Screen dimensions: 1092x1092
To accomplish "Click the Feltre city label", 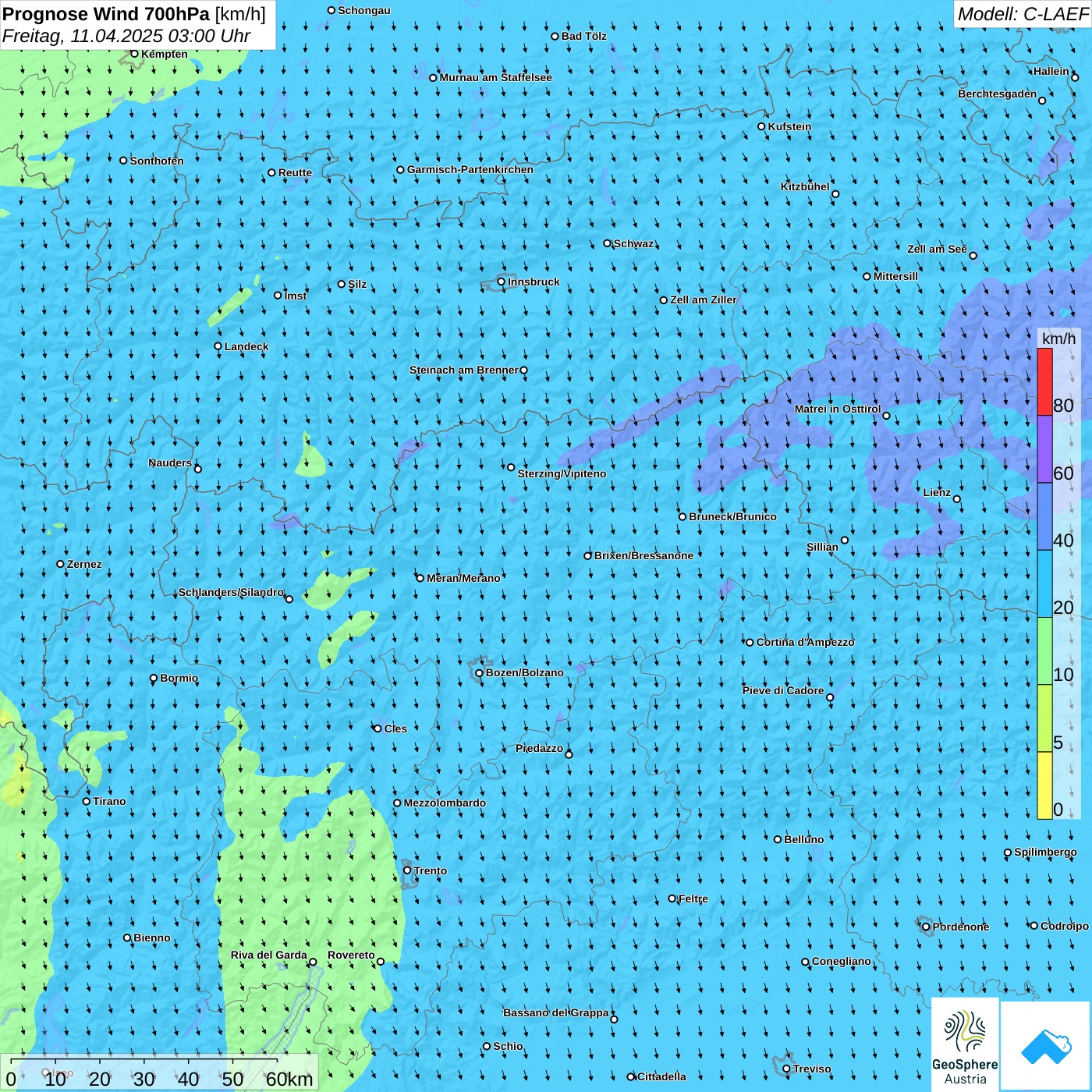I will (x=693, y=899).
